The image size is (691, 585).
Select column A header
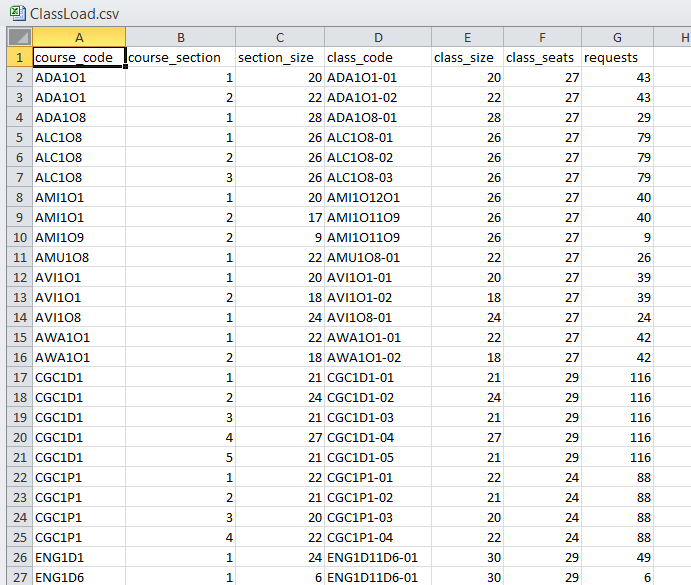click(79, 38)
